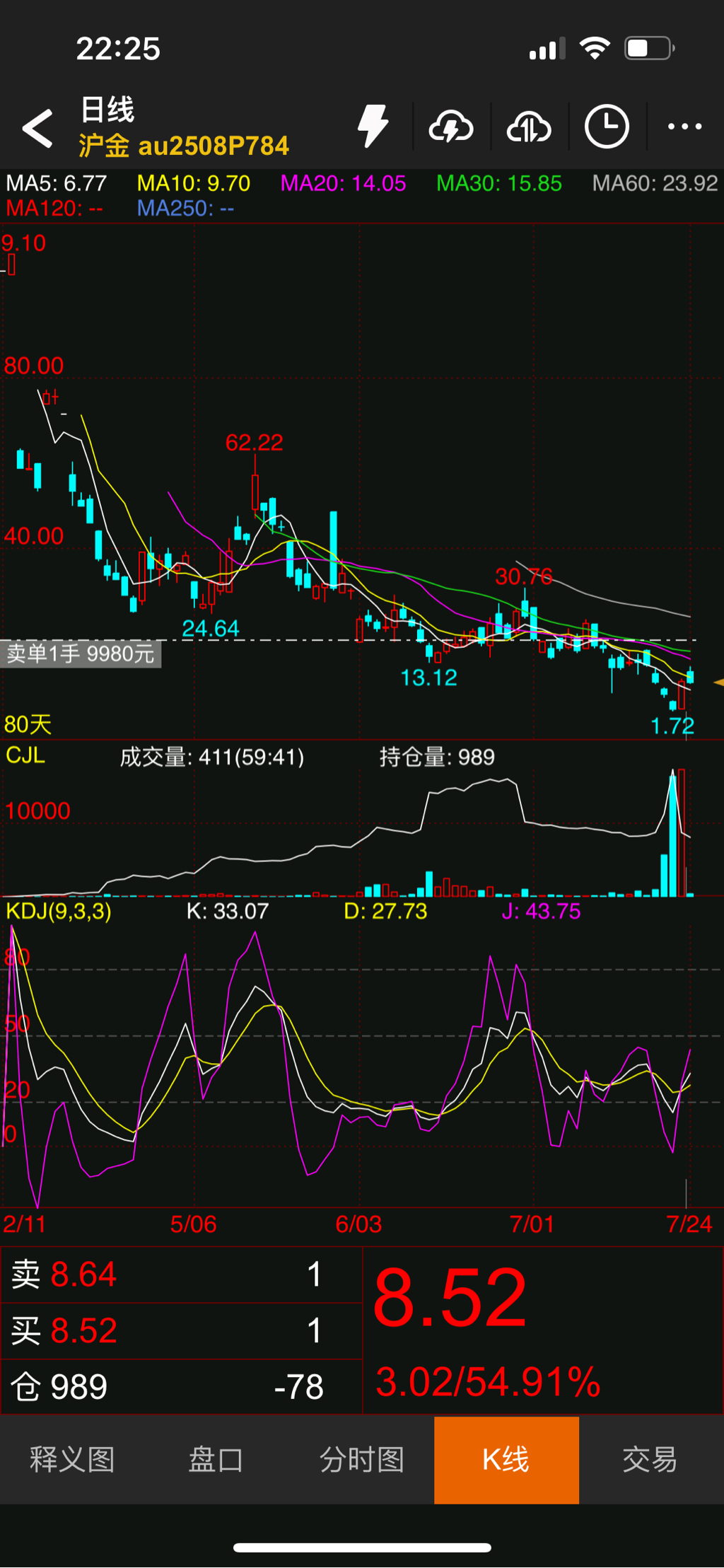The width and height of the screenshot is (724, 1568).
Task: Switch to the 分时图 tab
Action: pos(362,1459)
